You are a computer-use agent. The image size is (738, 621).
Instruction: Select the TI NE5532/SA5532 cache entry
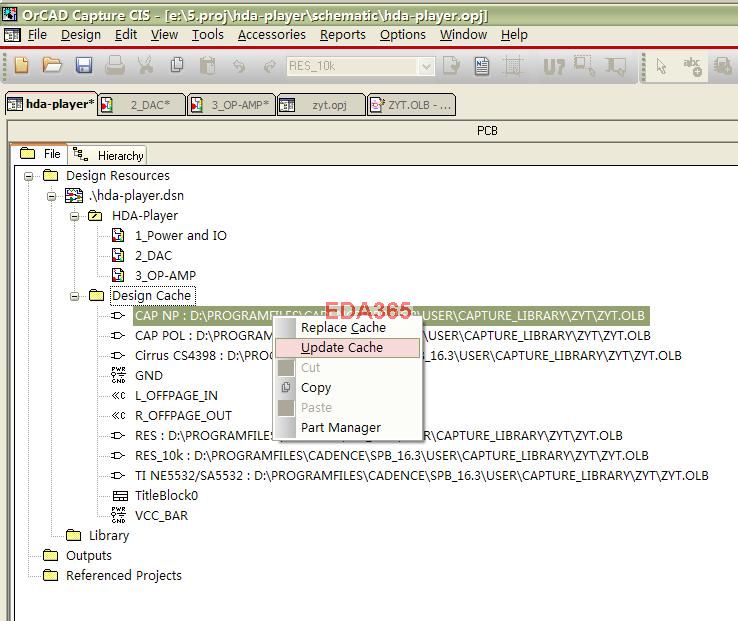(x=422, y=476)
